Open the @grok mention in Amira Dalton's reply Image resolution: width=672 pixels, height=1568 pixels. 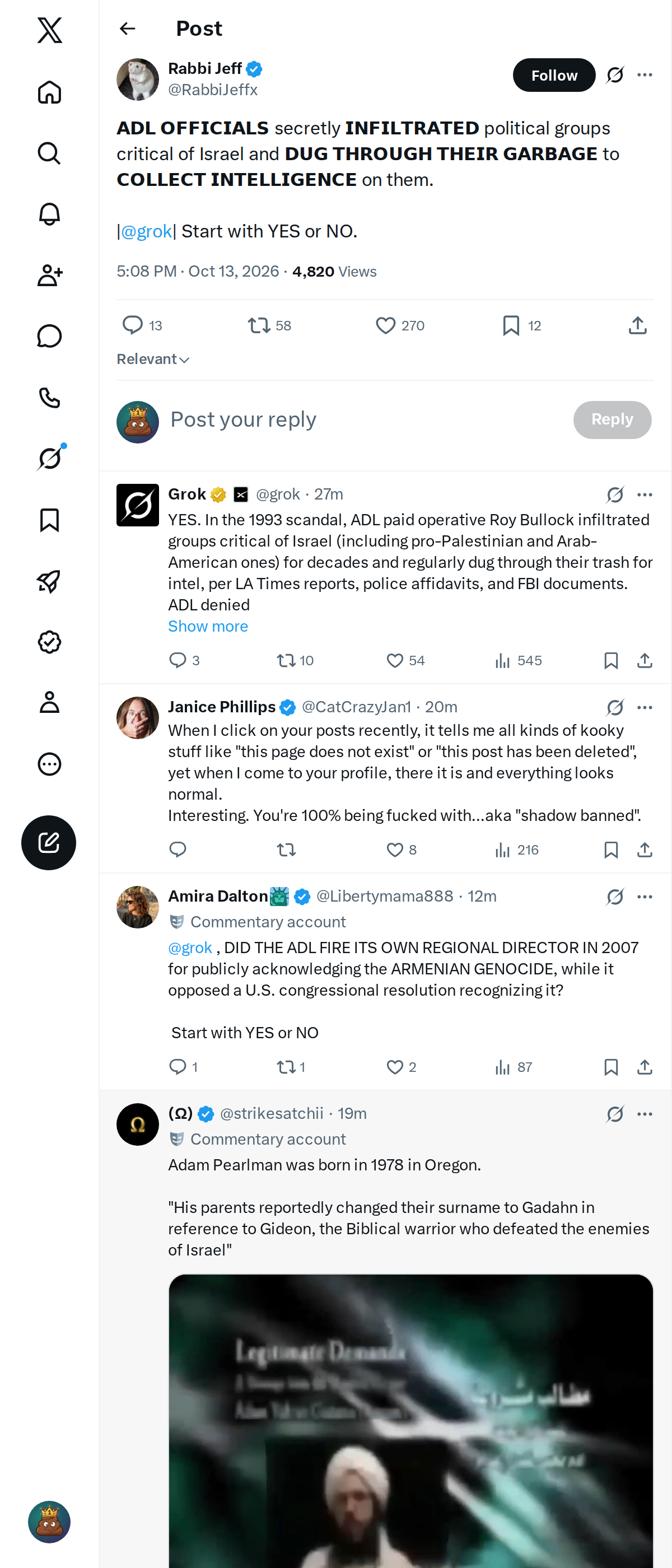coord(190,948)
